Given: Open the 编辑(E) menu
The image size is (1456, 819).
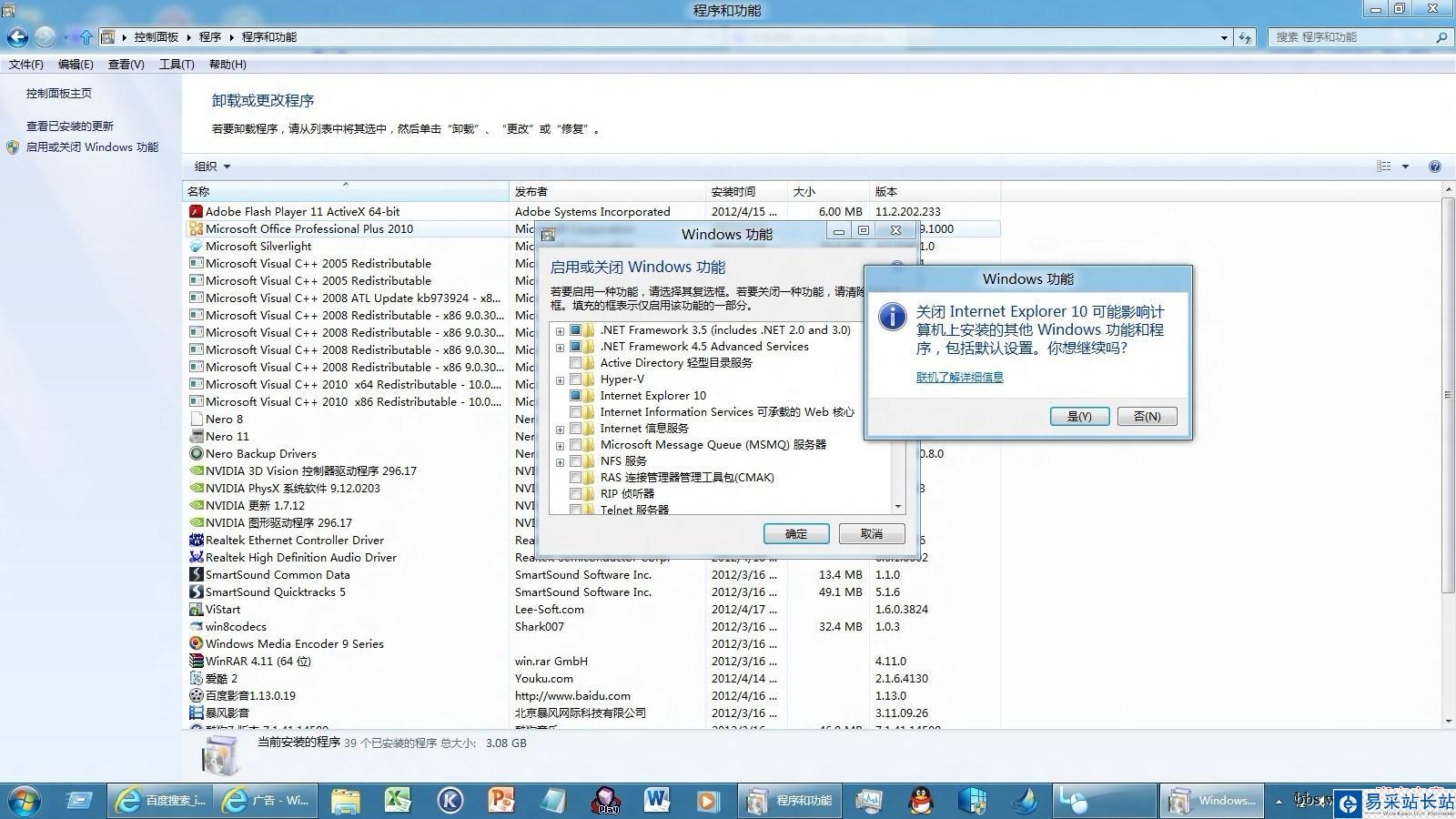Looking at the screenshot, I should tap(76, 65).
